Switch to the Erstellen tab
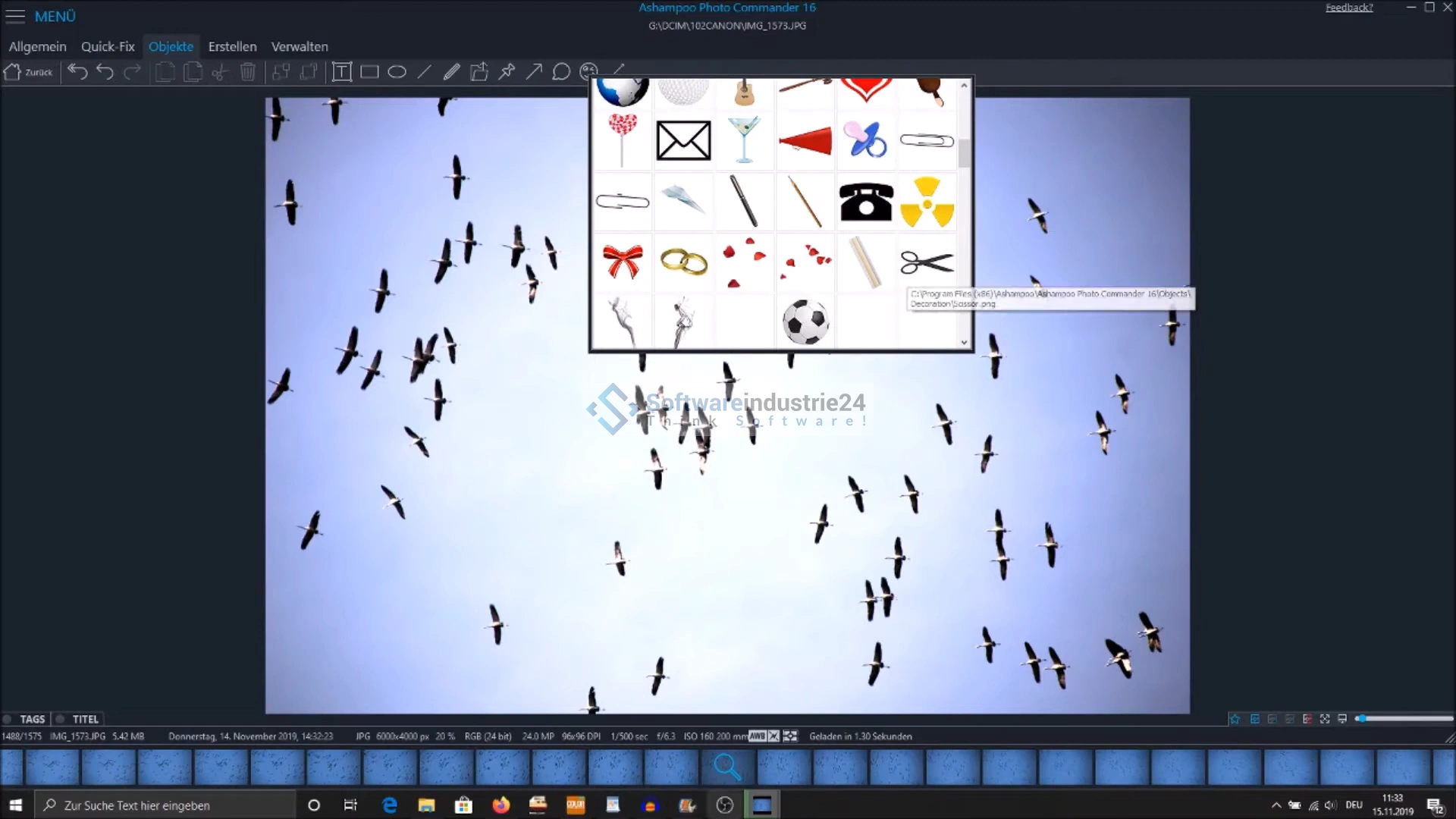Screen dimensions: 1456x819 click(x=232, y=46)
